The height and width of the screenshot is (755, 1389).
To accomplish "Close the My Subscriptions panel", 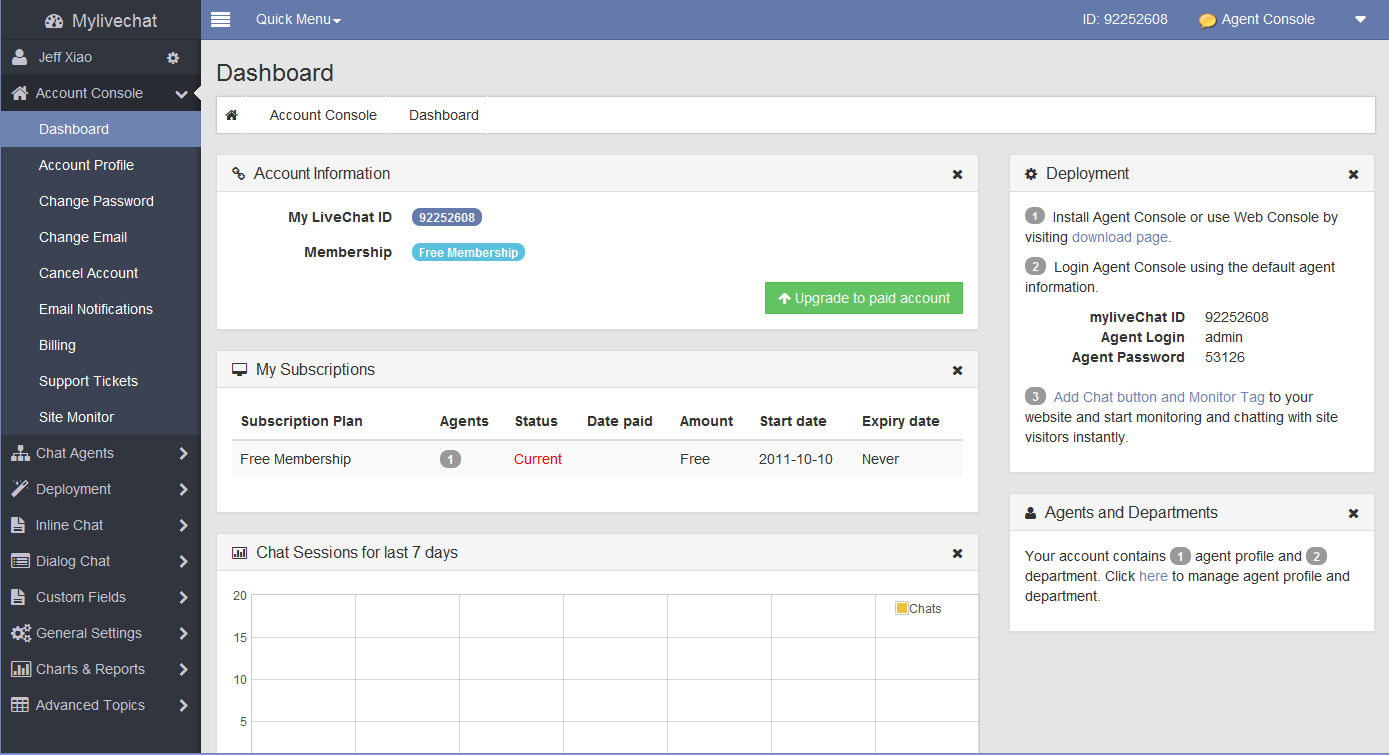I will click(957, 370).
